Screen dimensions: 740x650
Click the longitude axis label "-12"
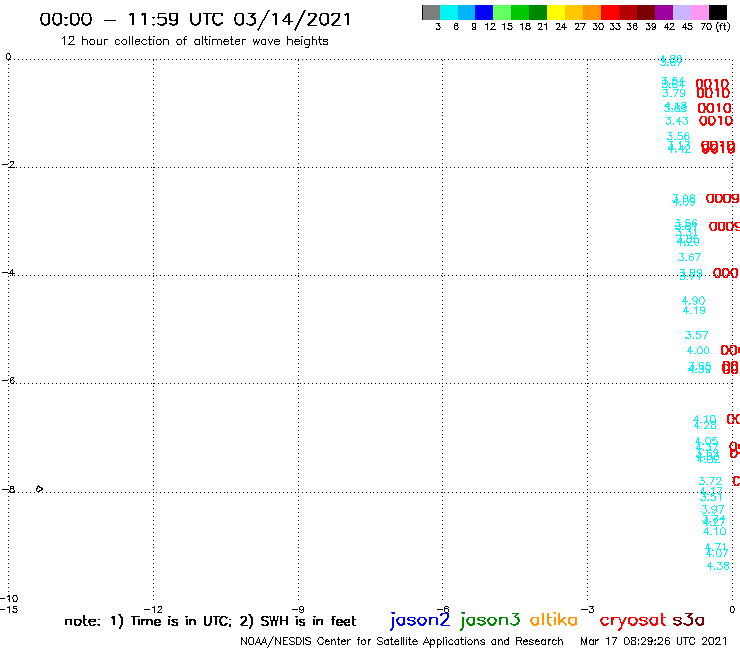point(153,609)
